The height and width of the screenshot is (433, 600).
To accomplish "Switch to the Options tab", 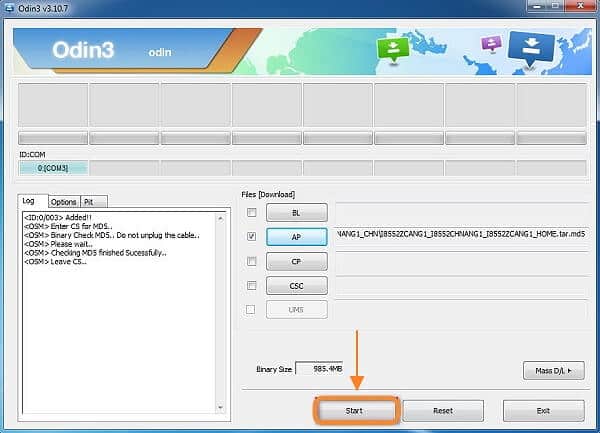I will 64,202.
